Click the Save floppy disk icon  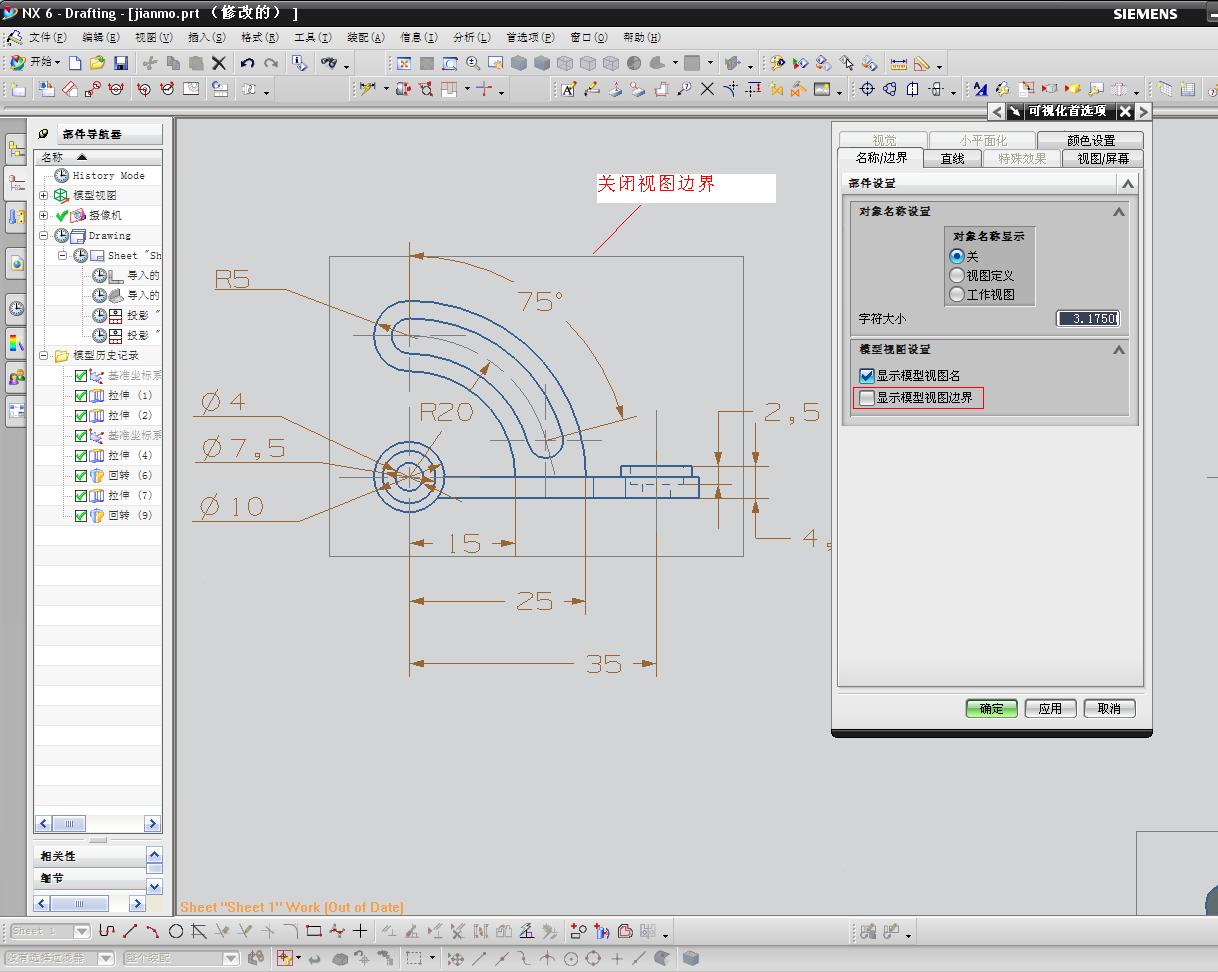120,63
